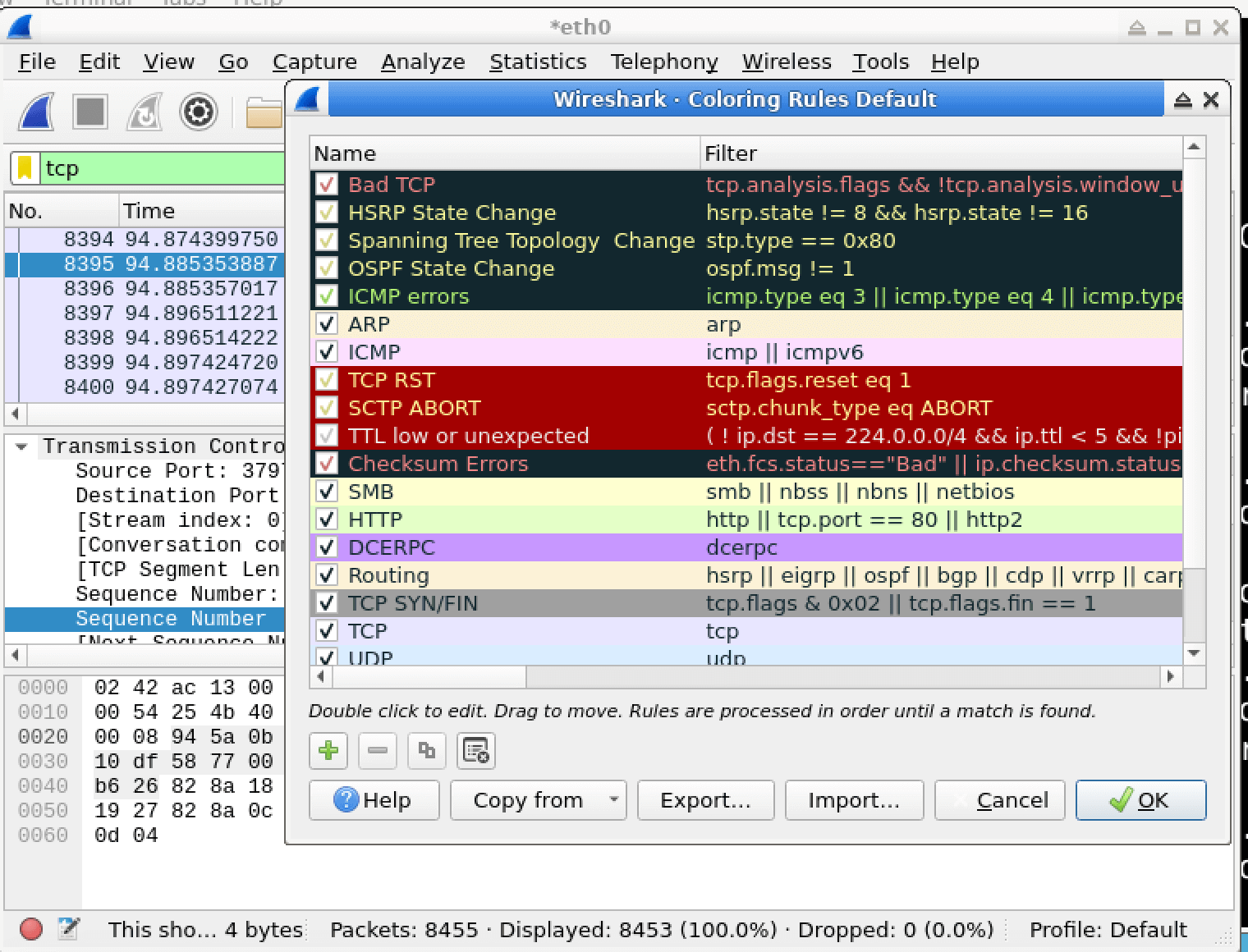This screenshot has width=1248, height=952.
Task: Click the rules list scroll-down arrow
Action: 1194,653
